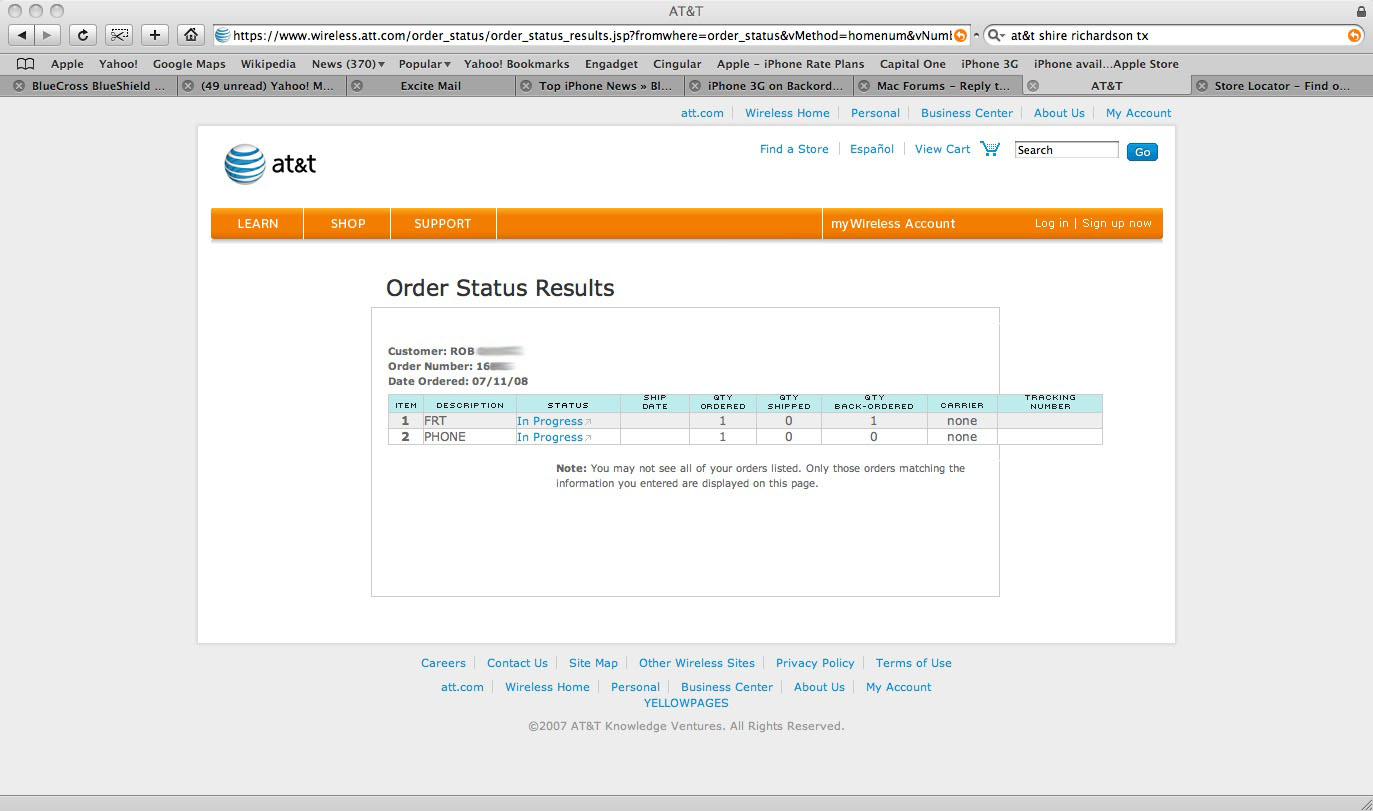1373x811 pixels.
Task: Click the site Search input field
Action: coord(1067,150)
